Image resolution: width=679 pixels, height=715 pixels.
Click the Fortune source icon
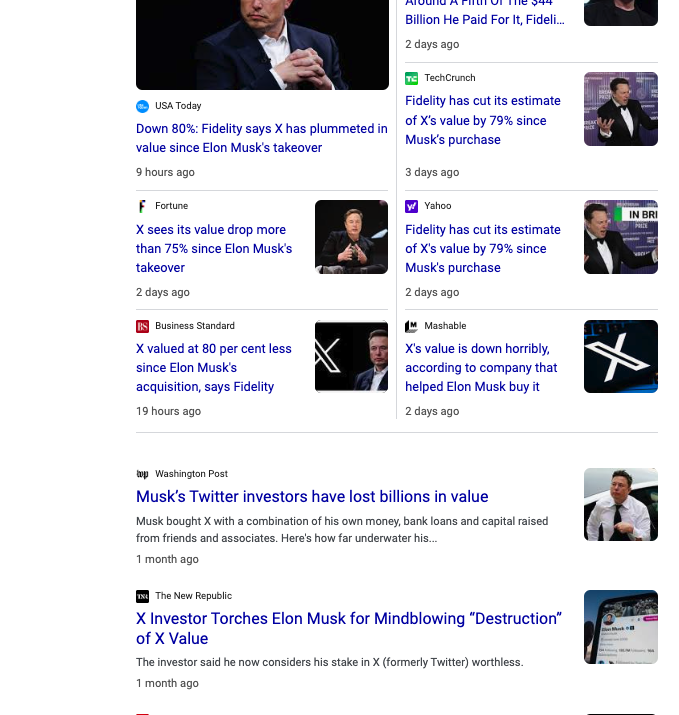click(142, 206)
